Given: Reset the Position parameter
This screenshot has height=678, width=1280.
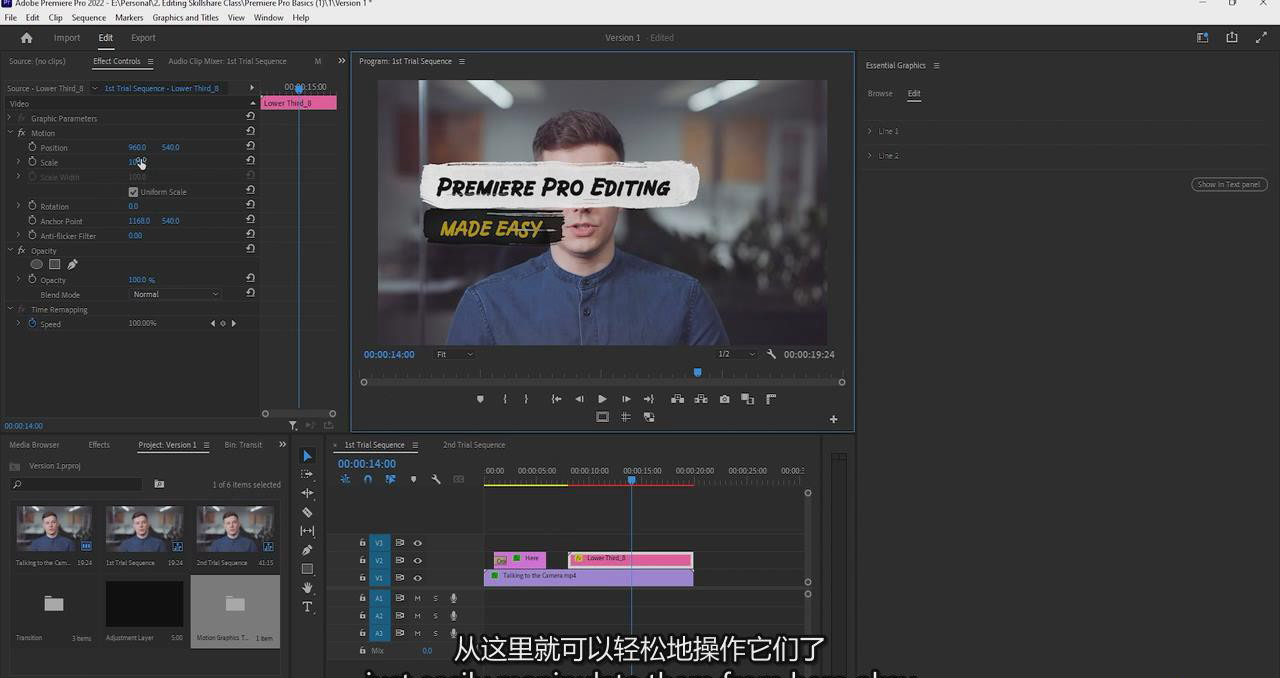Looking at the screenshot, I should (x=250, y=146).
